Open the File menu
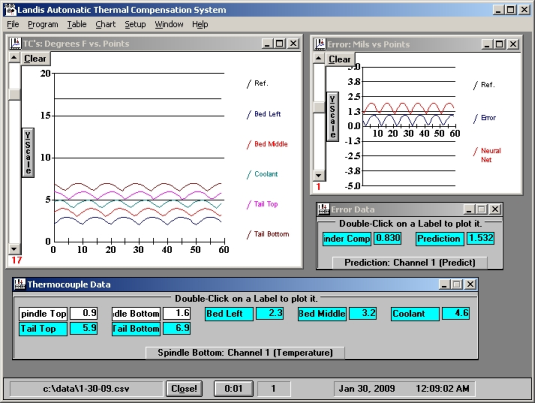This screenshot has height=403, width=535. pyautogui.click(x=13, y=24)
